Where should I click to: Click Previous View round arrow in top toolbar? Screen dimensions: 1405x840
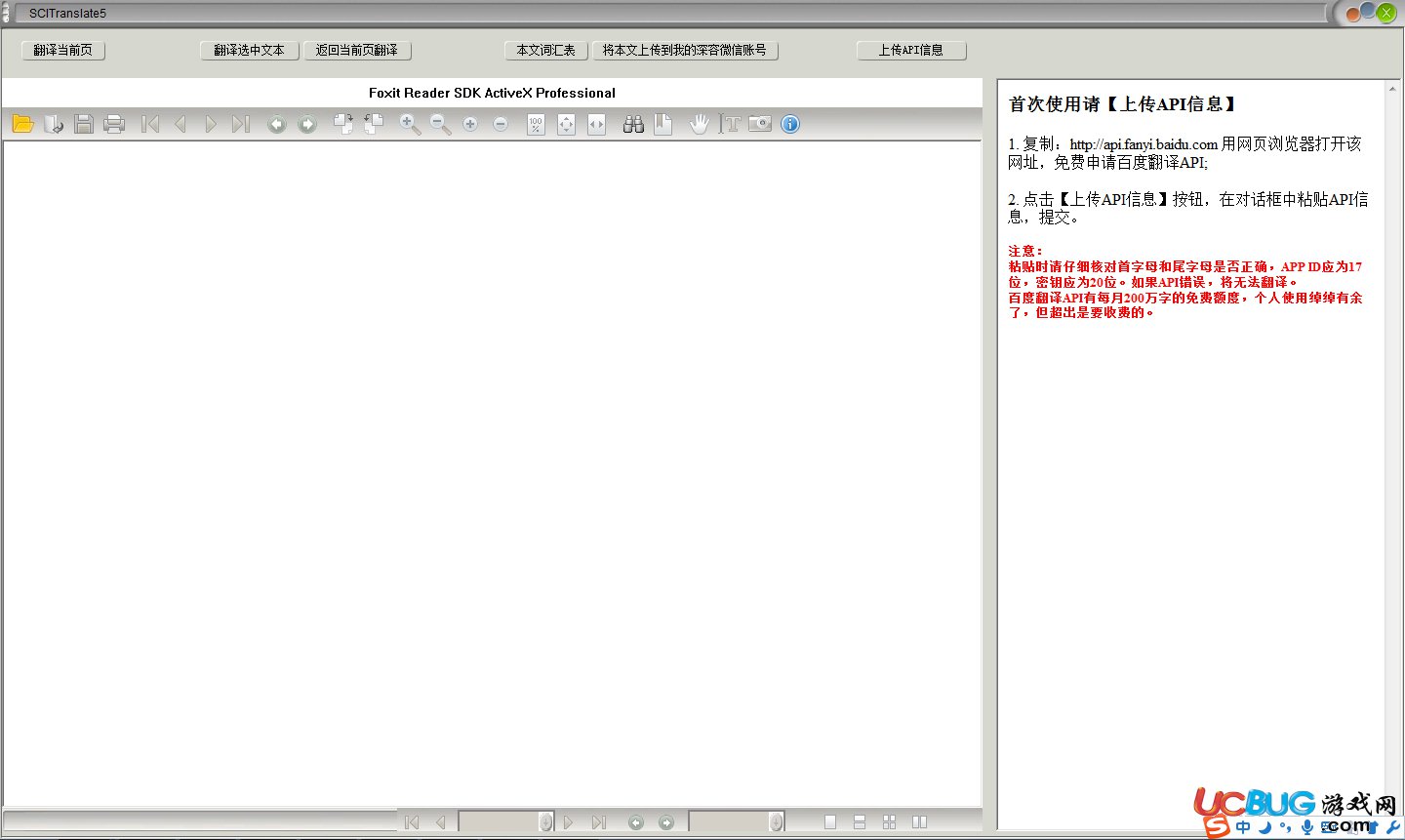277,124
